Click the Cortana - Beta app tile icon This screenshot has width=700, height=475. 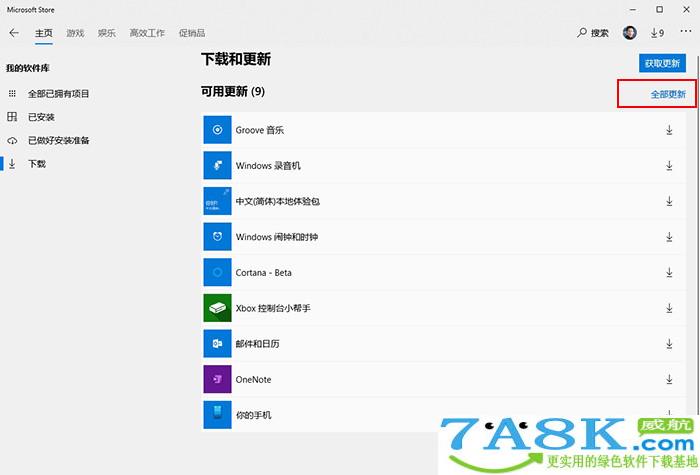click(x=217, y=272)
